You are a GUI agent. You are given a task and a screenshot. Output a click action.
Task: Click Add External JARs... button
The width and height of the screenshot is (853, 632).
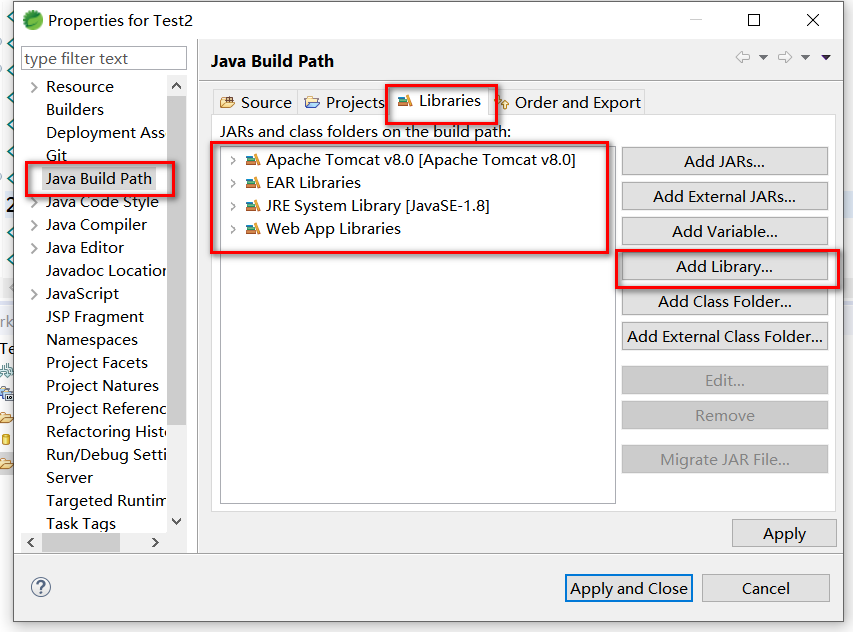pyautogui.click(x=724, y=196)
